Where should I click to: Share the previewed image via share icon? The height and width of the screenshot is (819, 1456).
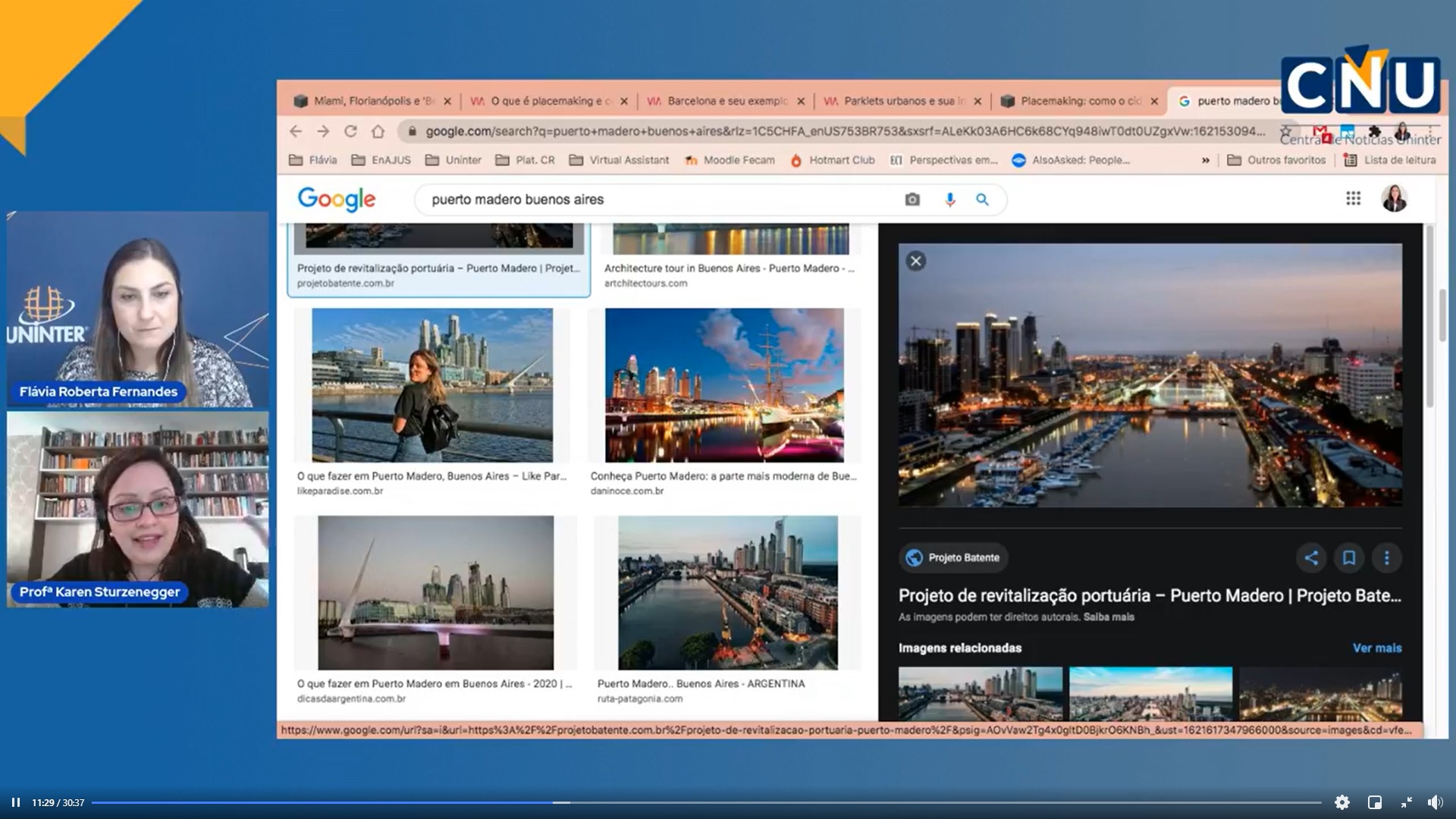[1311, 558]
